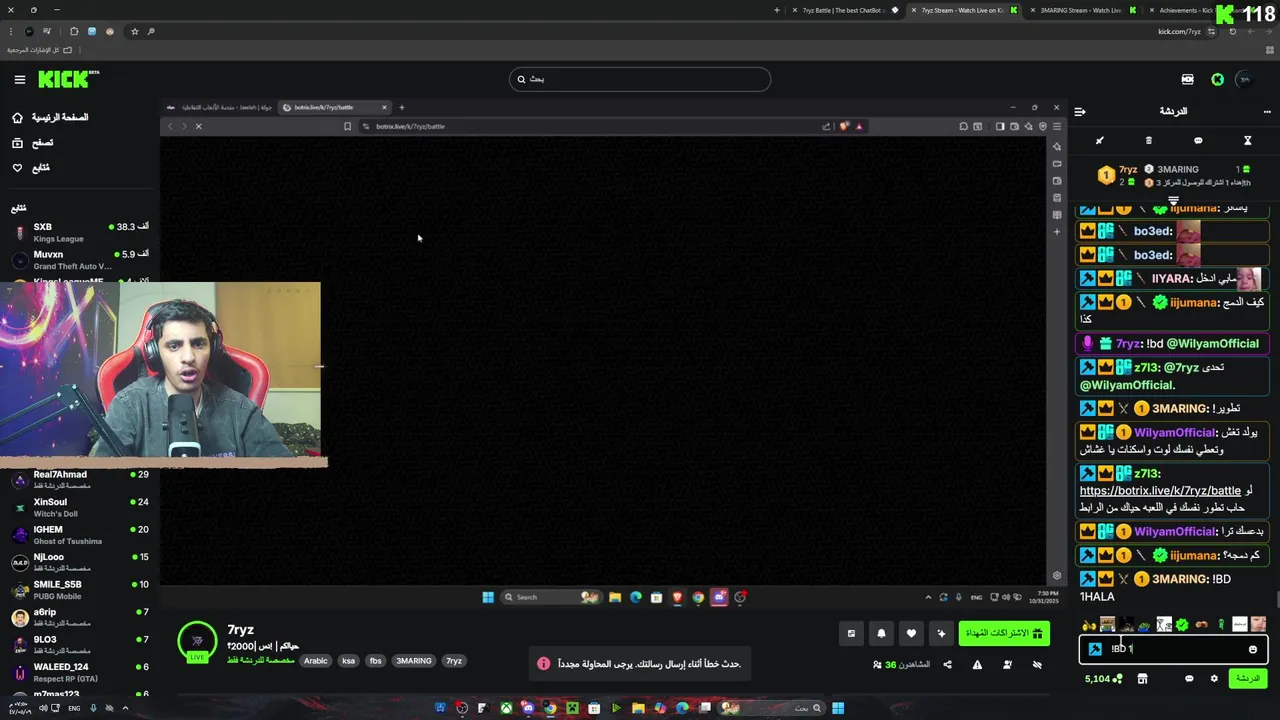This screenshot has width=1280, height=720.
Task: Click the chat message input box
Action: coord(1173,649)
